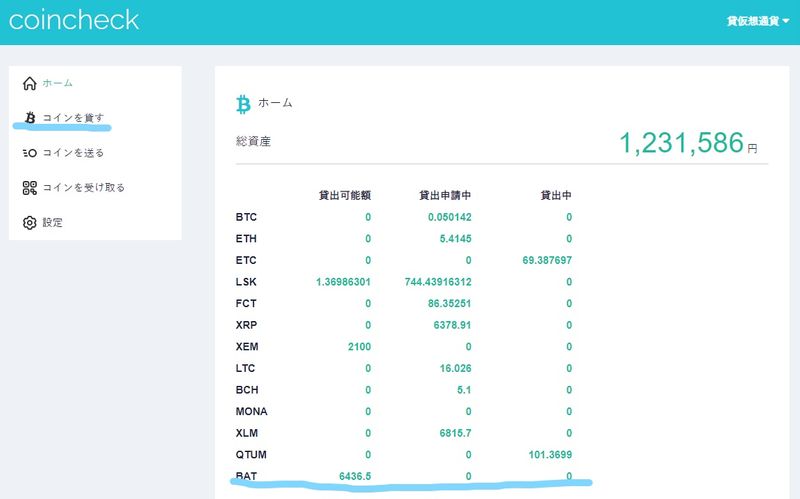The width and height of the screenshot is (800, 499).
Task: Click the XRP row label
Action: coord(246,325)
